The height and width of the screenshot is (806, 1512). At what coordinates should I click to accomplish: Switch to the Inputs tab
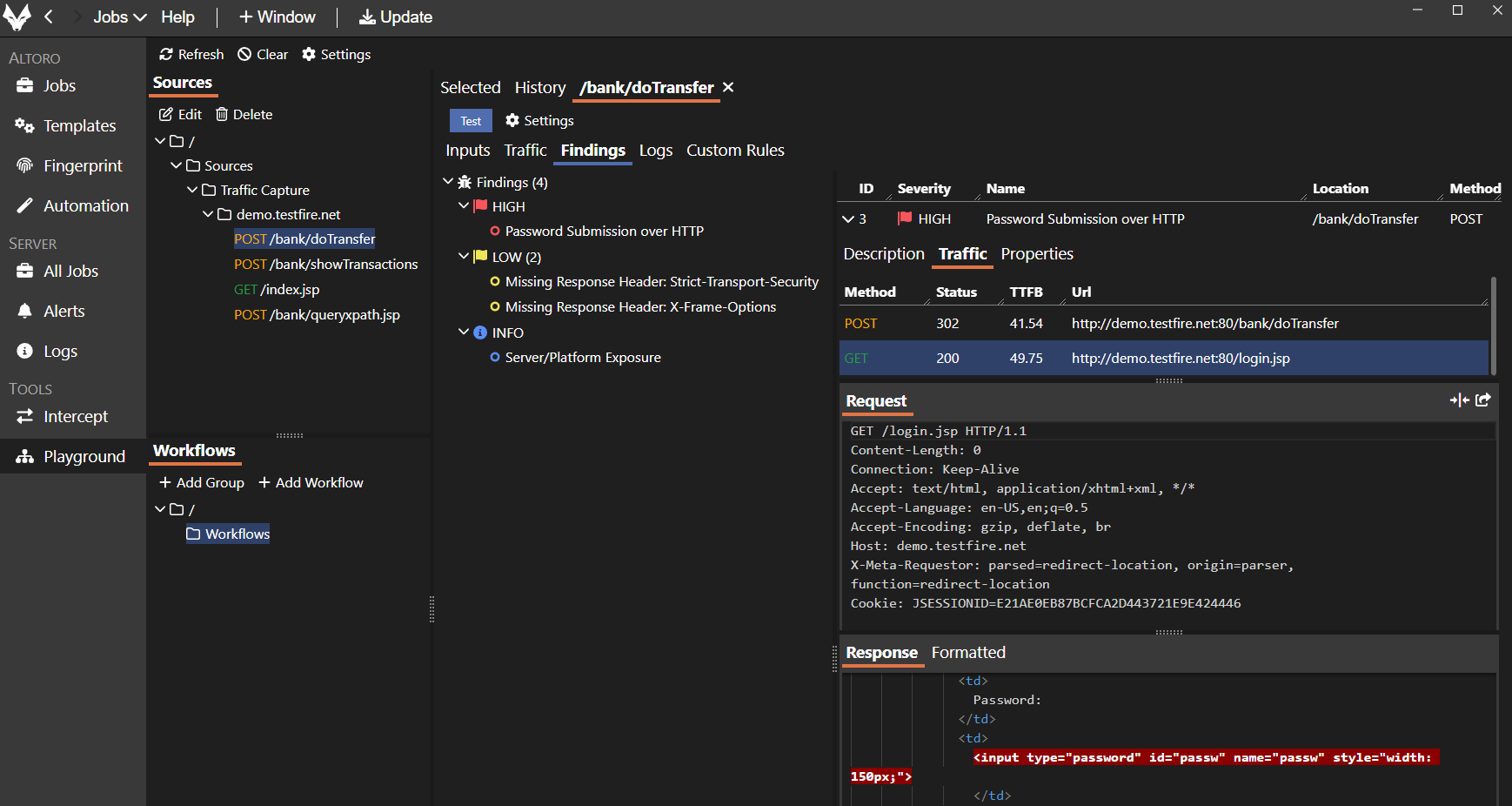(x=468, y=150)
